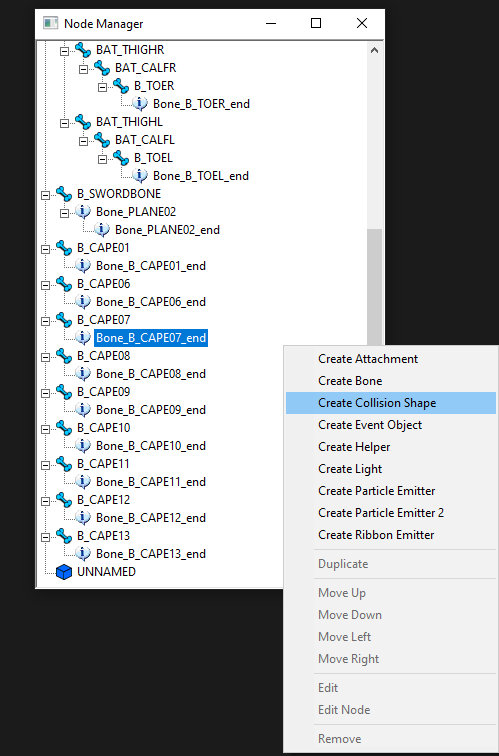
Task: Select the bone icon of B_TOER
Action: pyautogui.click(x=121, y=86)
